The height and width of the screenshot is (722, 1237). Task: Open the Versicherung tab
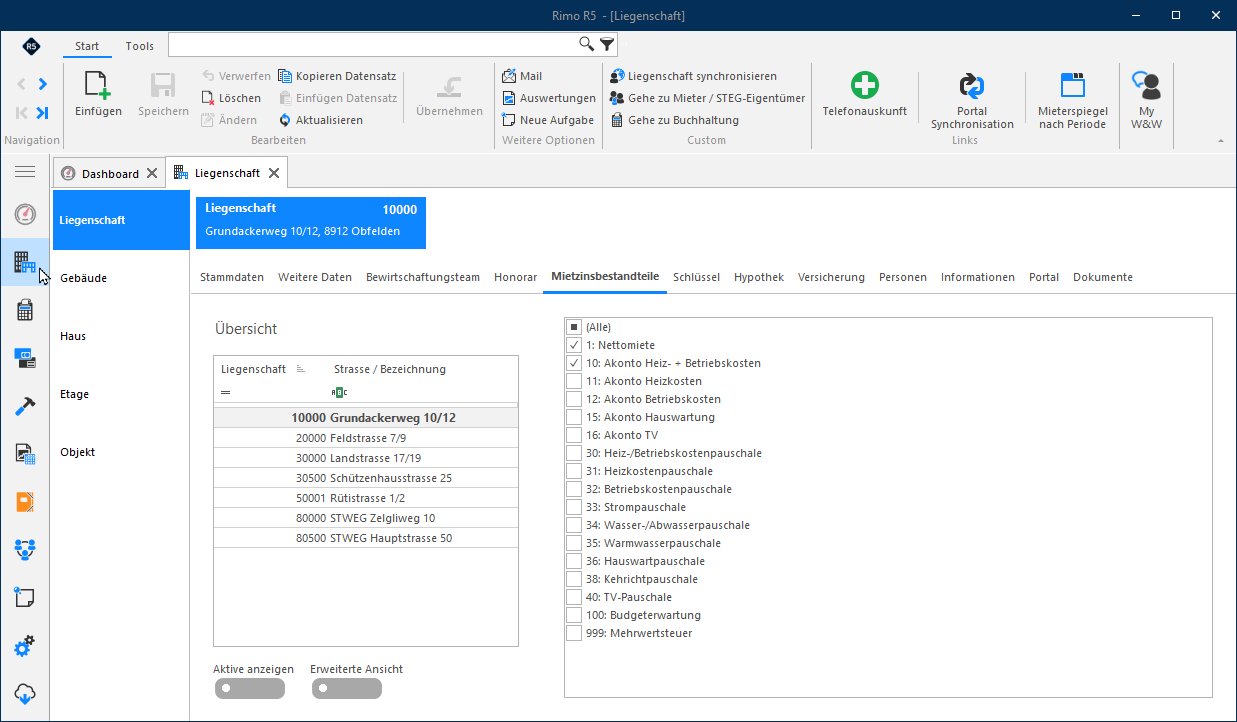coord(831,277)
